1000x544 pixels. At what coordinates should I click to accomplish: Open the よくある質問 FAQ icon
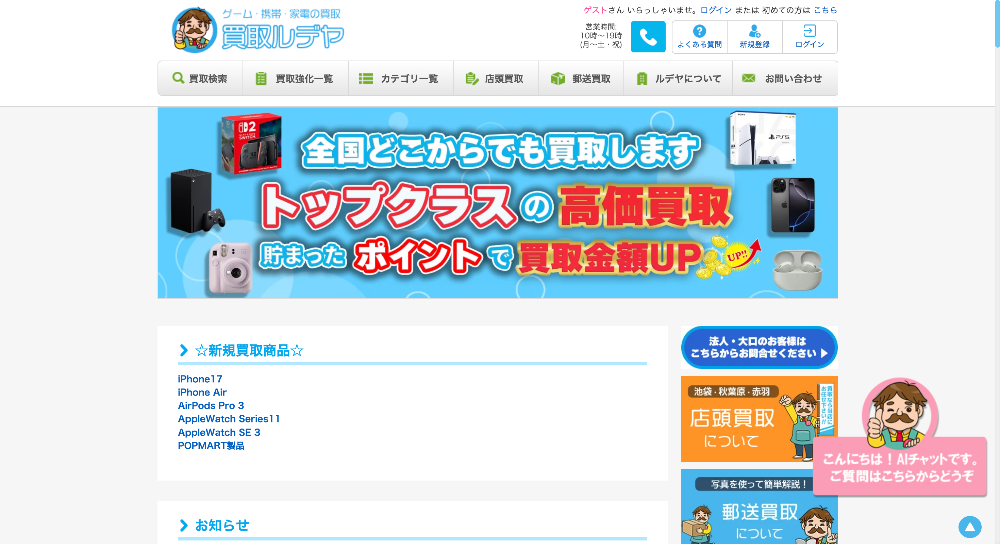click(x=699, y=37)
